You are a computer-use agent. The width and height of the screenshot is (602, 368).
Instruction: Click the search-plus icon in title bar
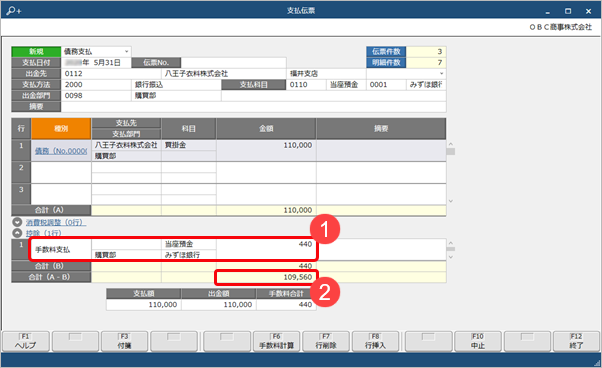(14, 11)
